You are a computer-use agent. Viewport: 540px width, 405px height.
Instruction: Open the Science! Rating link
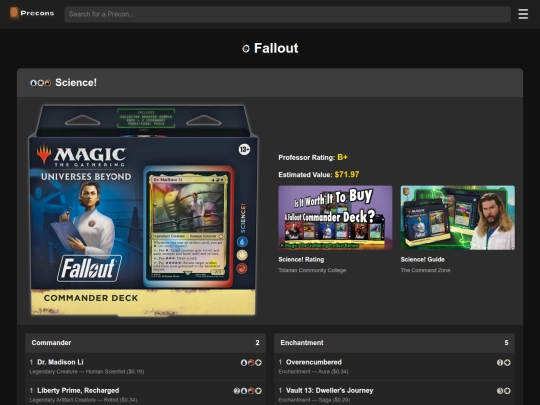[x=301, y=259]
